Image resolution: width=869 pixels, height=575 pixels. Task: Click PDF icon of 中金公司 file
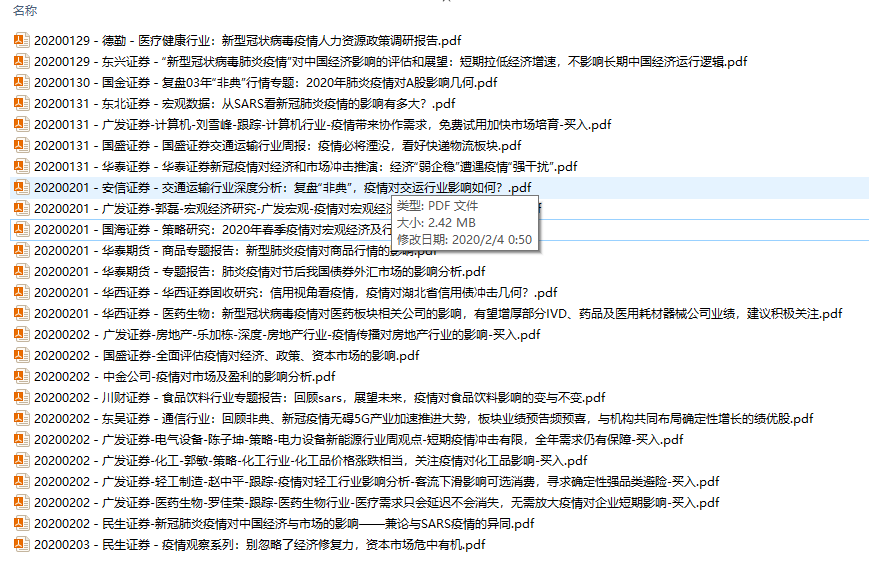22,377
